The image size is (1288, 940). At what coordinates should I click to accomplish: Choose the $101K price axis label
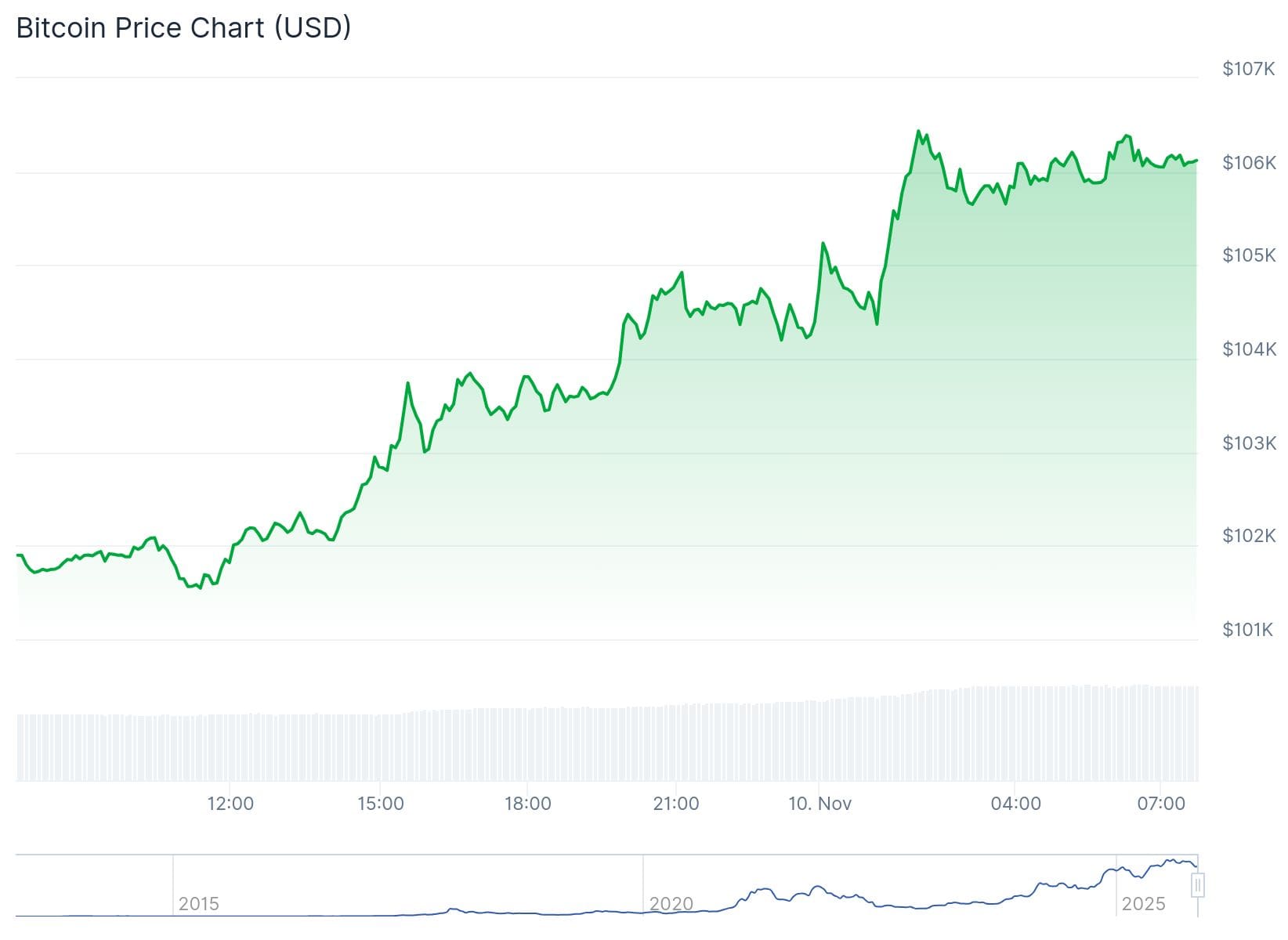point(1247,629)
